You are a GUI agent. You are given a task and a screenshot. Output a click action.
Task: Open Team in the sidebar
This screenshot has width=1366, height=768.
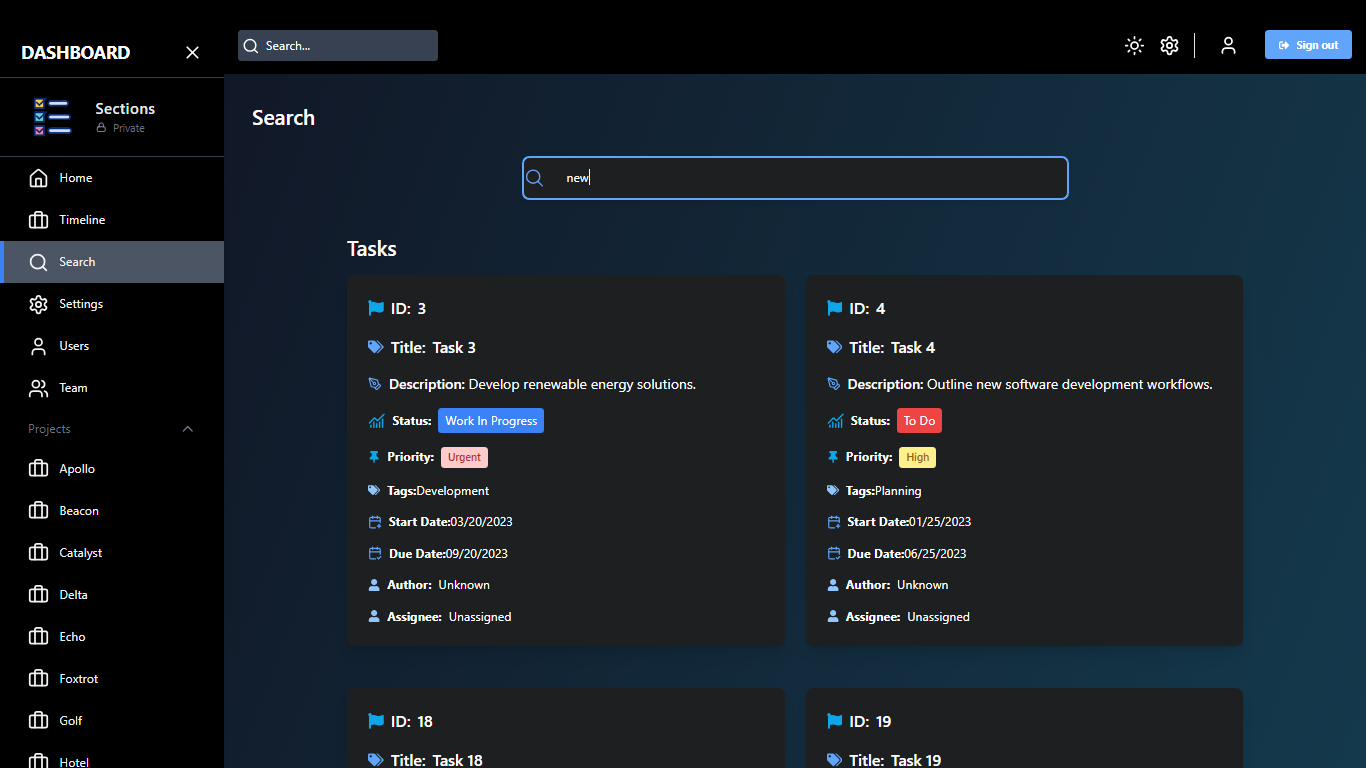pyautogui.click(x=112, y=388)
